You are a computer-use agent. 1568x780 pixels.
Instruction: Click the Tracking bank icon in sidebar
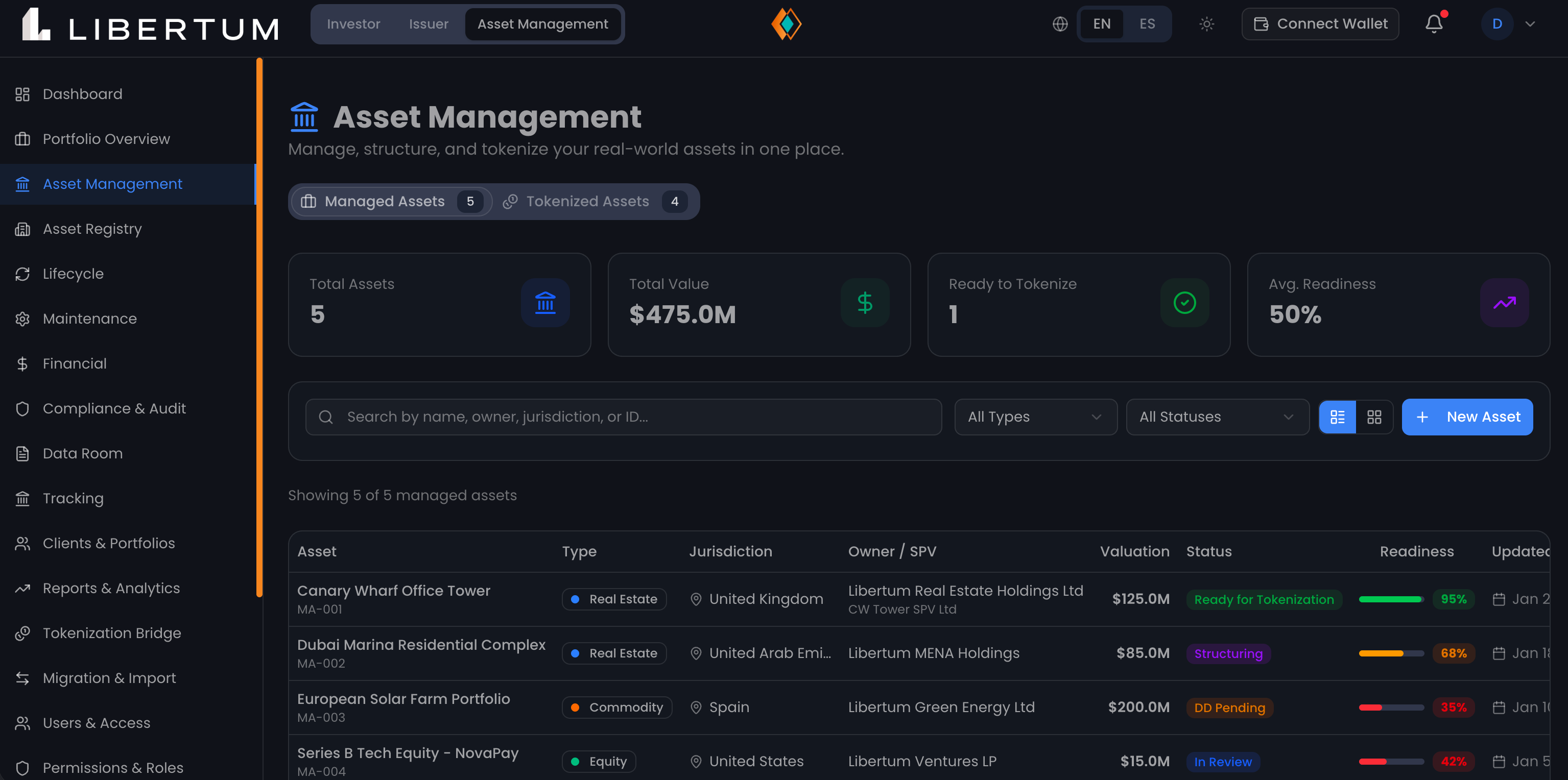tap(22, 499)
